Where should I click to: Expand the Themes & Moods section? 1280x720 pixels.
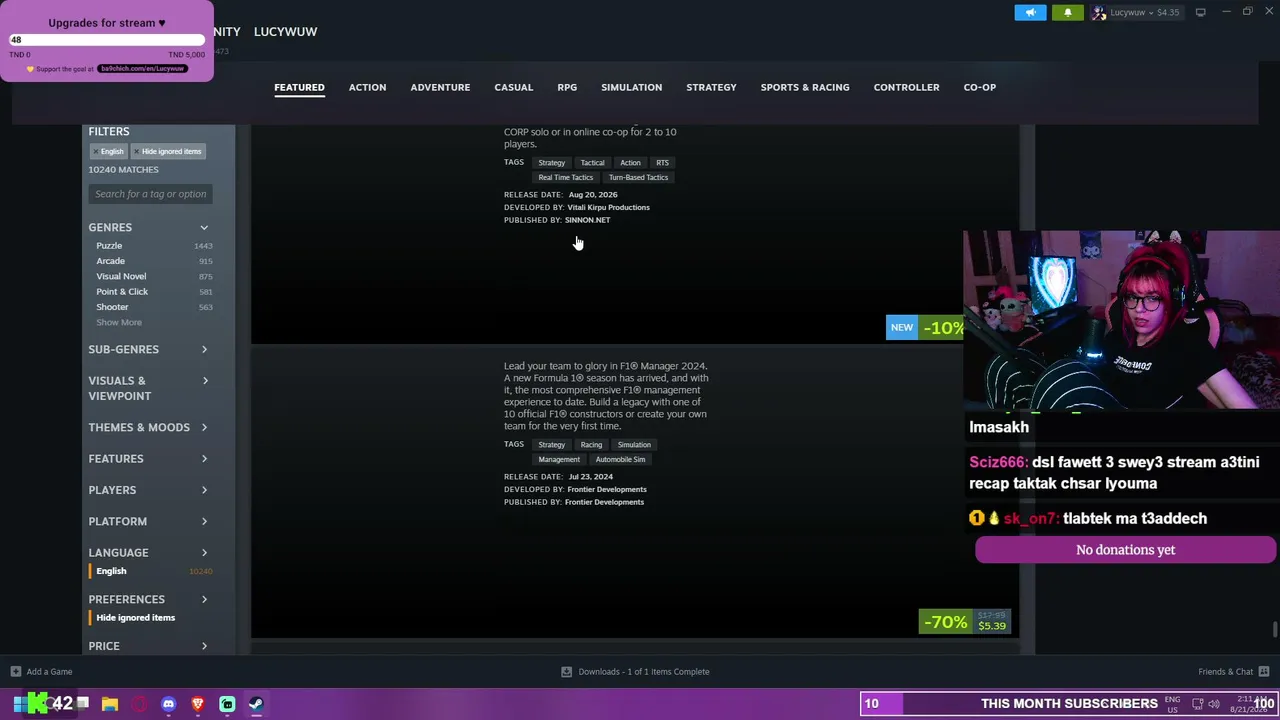148,427
